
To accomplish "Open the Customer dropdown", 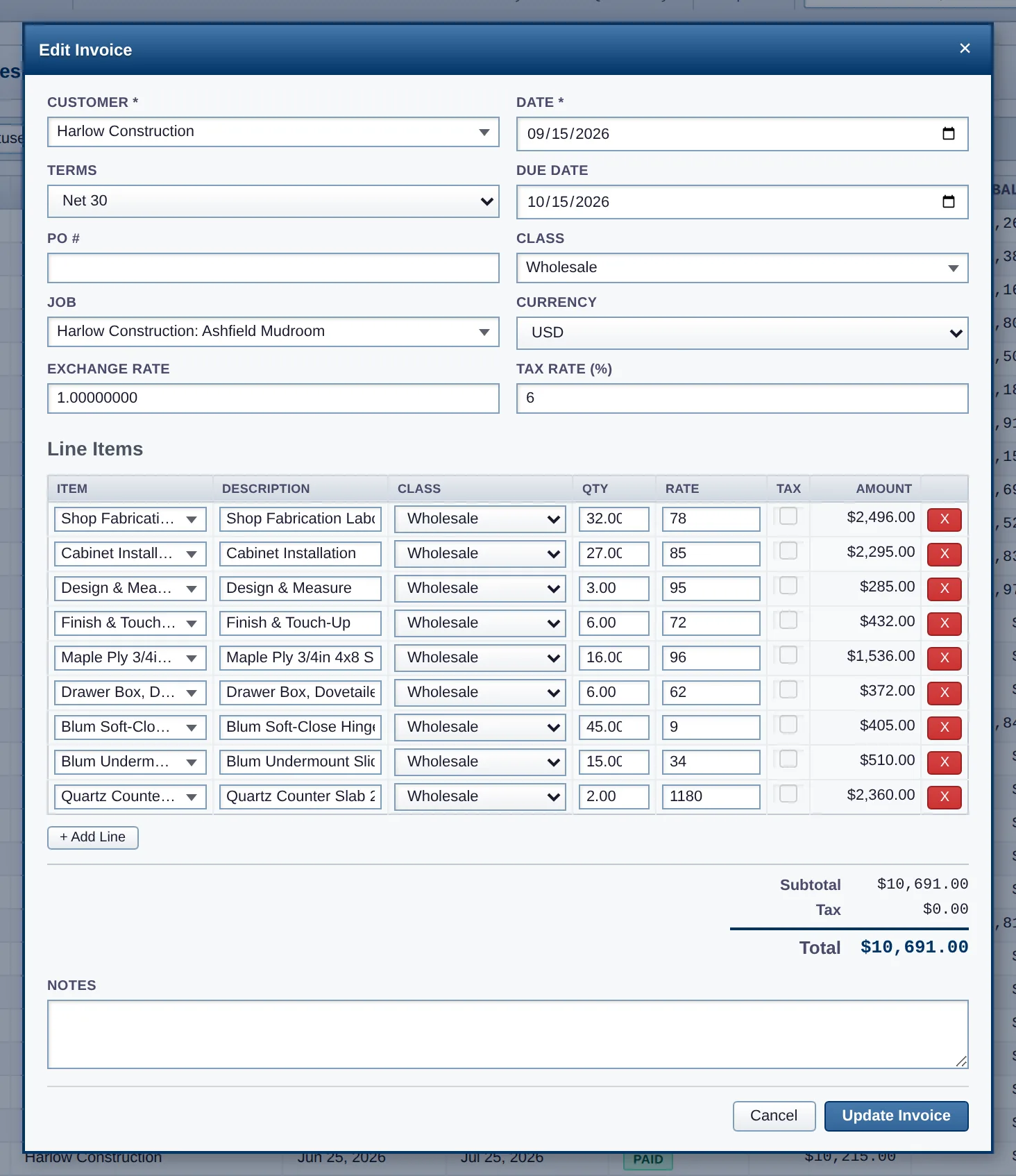I will [273, 132].
